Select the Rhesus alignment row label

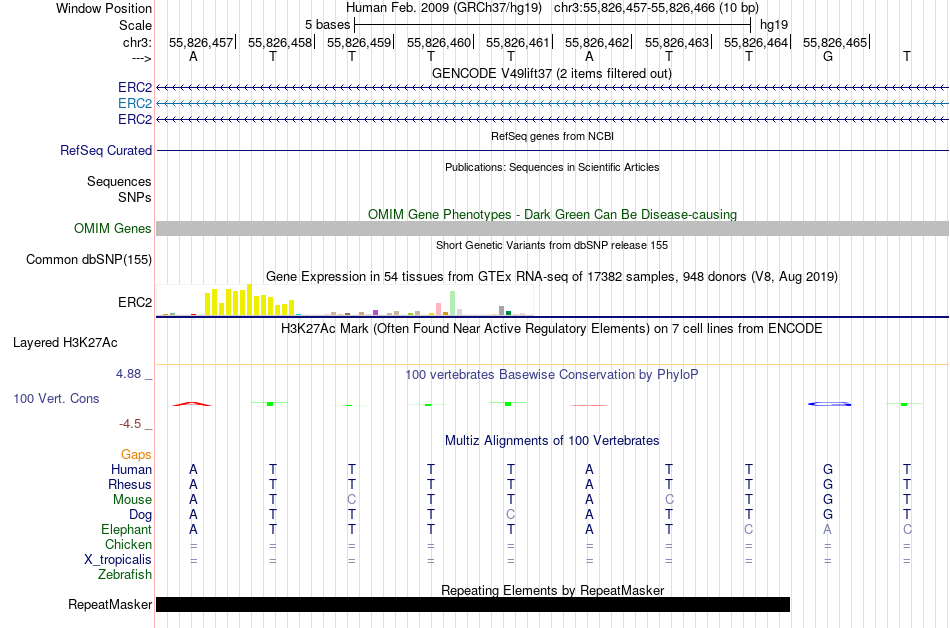(130, 484)
